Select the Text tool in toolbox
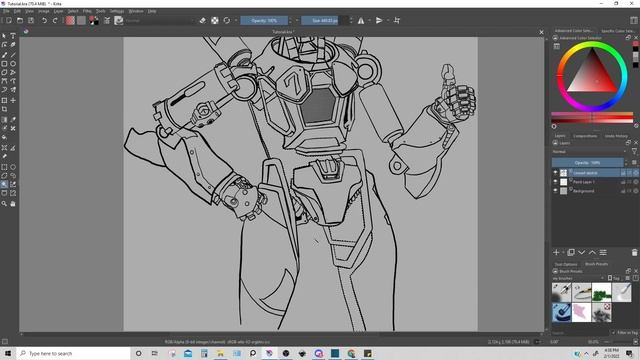 [x=13, y=36]
